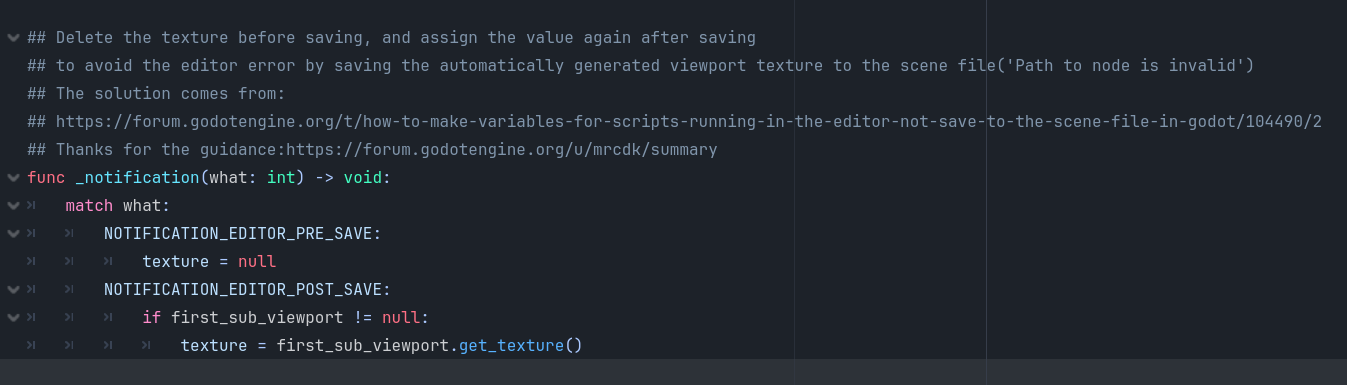Fold the NOTIFICATION_EDITOR_PRE_SAVE branch
The height and width of the screenshot is (385, 1347).
click(12, 234)
